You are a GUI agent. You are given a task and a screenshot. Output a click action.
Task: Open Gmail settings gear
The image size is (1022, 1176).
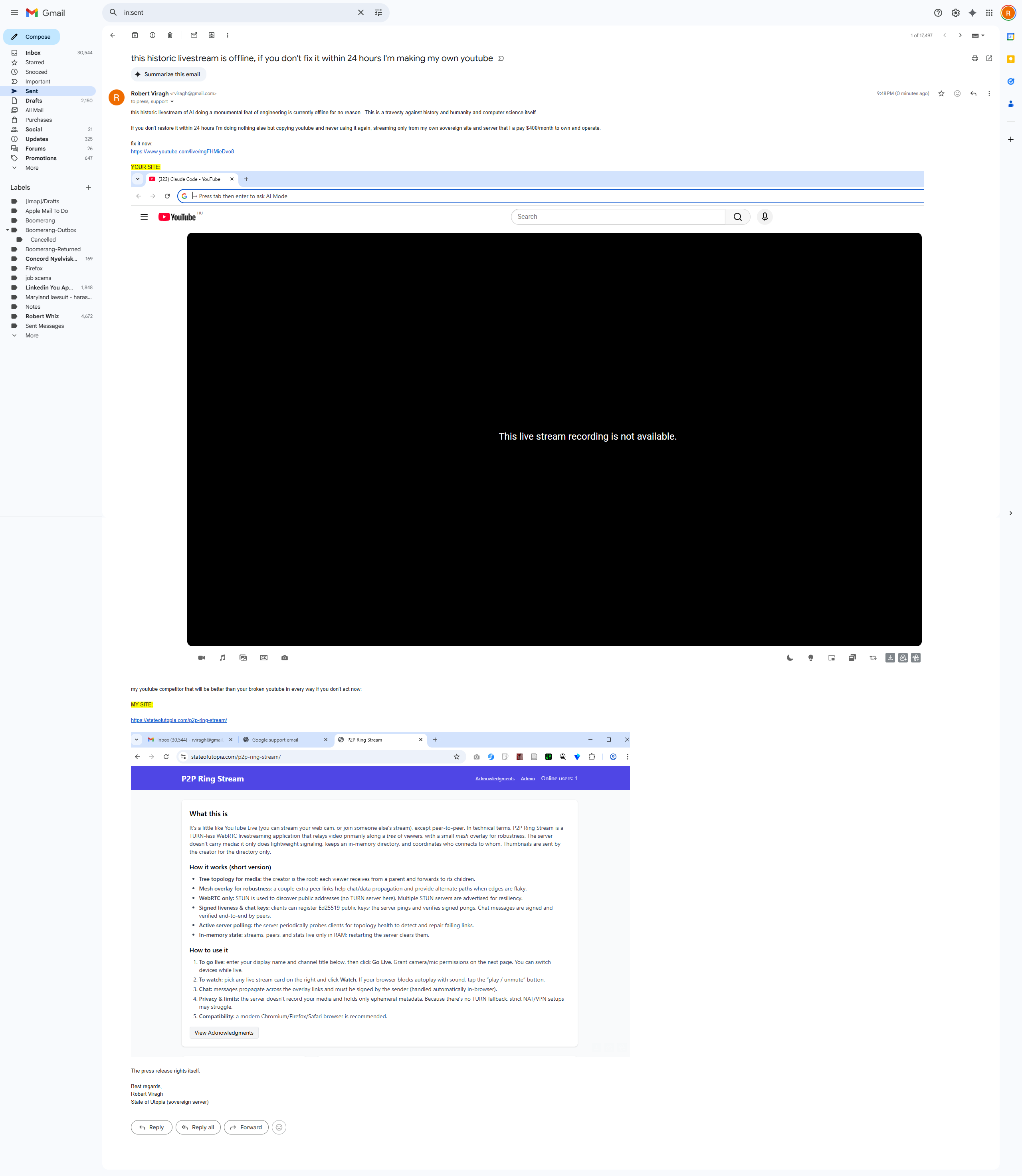(955, 12)
